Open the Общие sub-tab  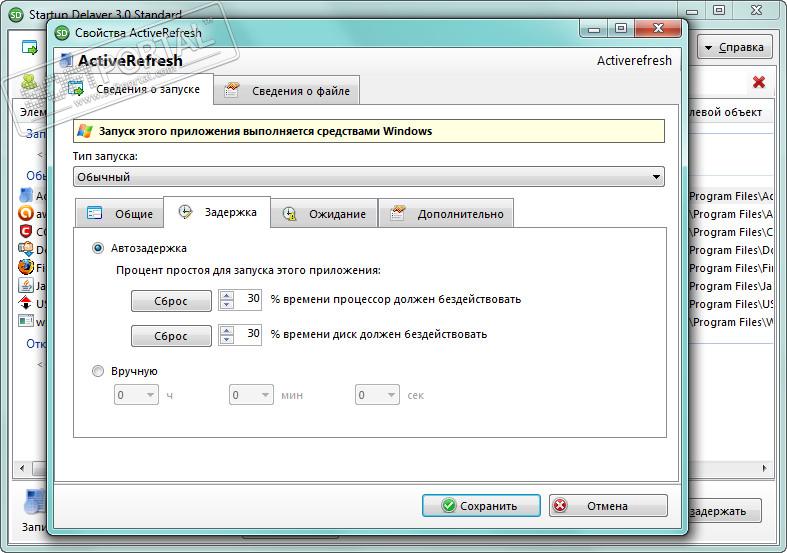click(119, 213)
